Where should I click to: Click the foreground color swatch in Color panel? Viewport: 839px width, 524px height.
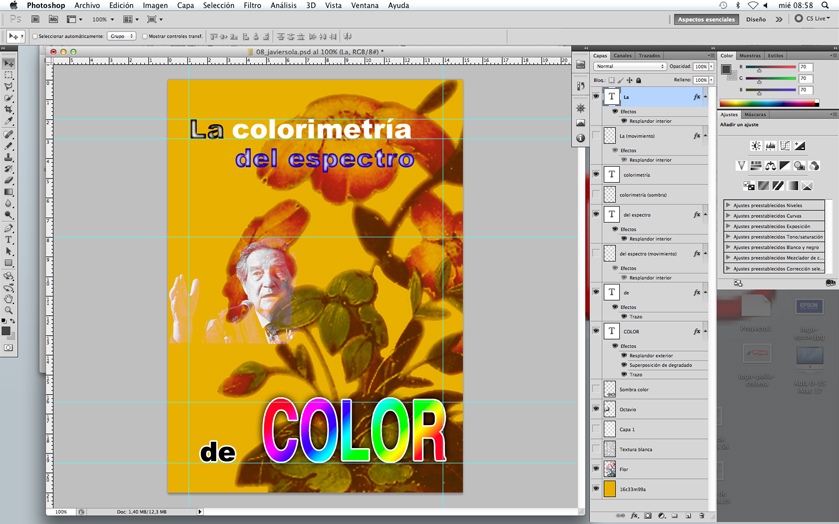tap(726, 69)
